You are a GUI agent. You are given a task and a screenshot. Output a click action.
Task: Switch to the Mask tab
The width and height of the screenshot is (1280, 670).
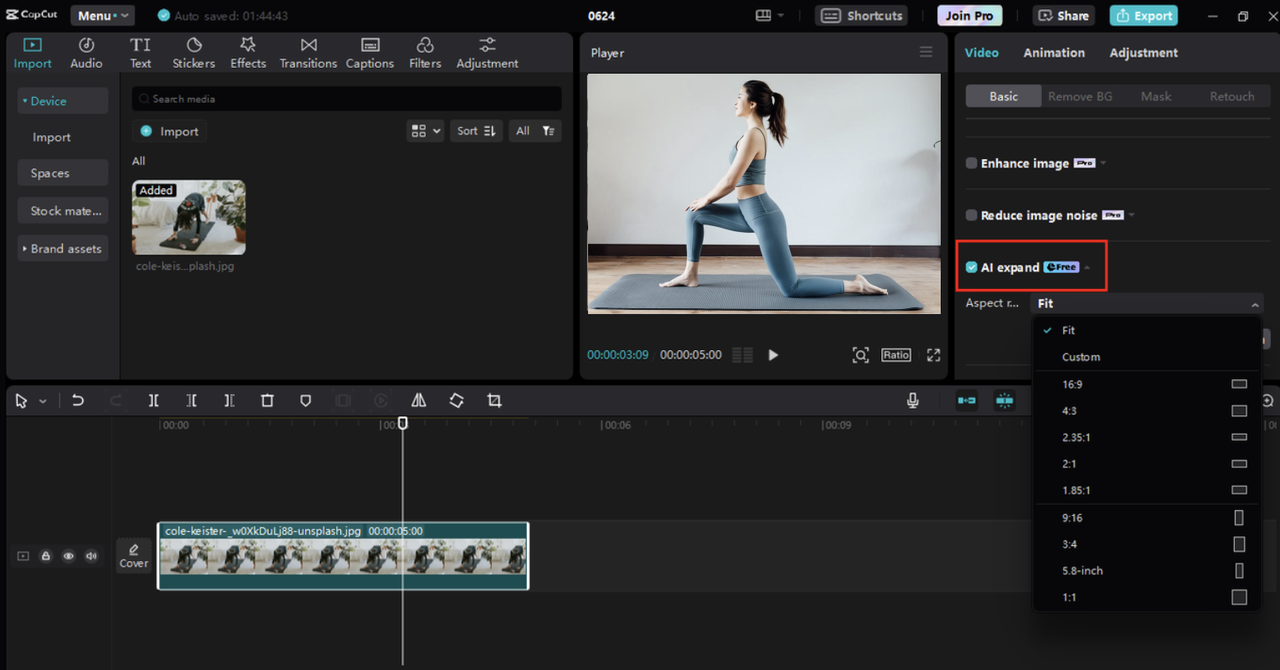click(x=1156, y=96)
